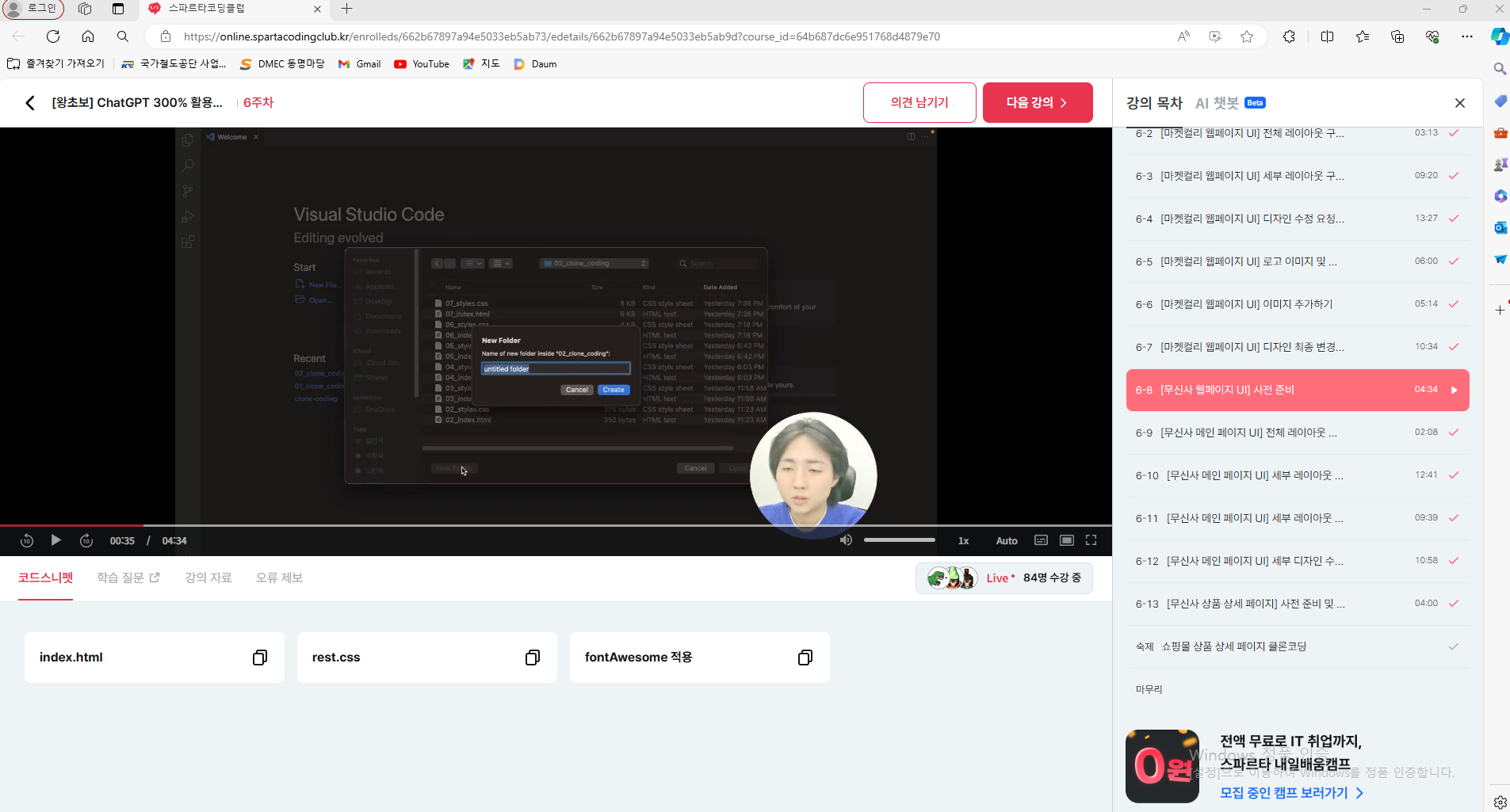Click 로그인 profile button
The height and width of the screenshot is (812, 1510).
[x=32, y=9]
